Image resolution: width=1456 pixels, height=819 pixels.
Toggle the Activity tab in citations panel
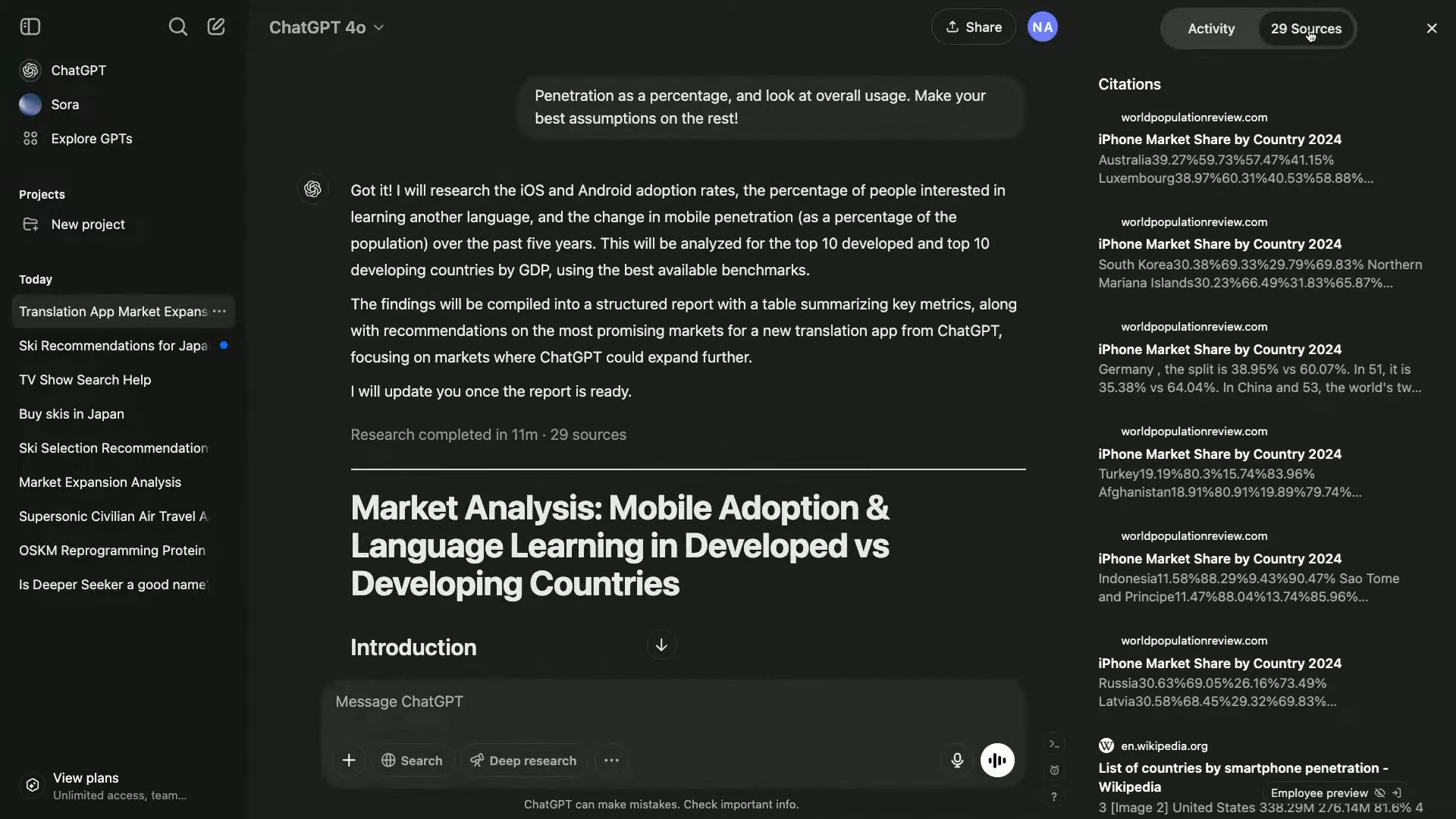coord(1211,28)
